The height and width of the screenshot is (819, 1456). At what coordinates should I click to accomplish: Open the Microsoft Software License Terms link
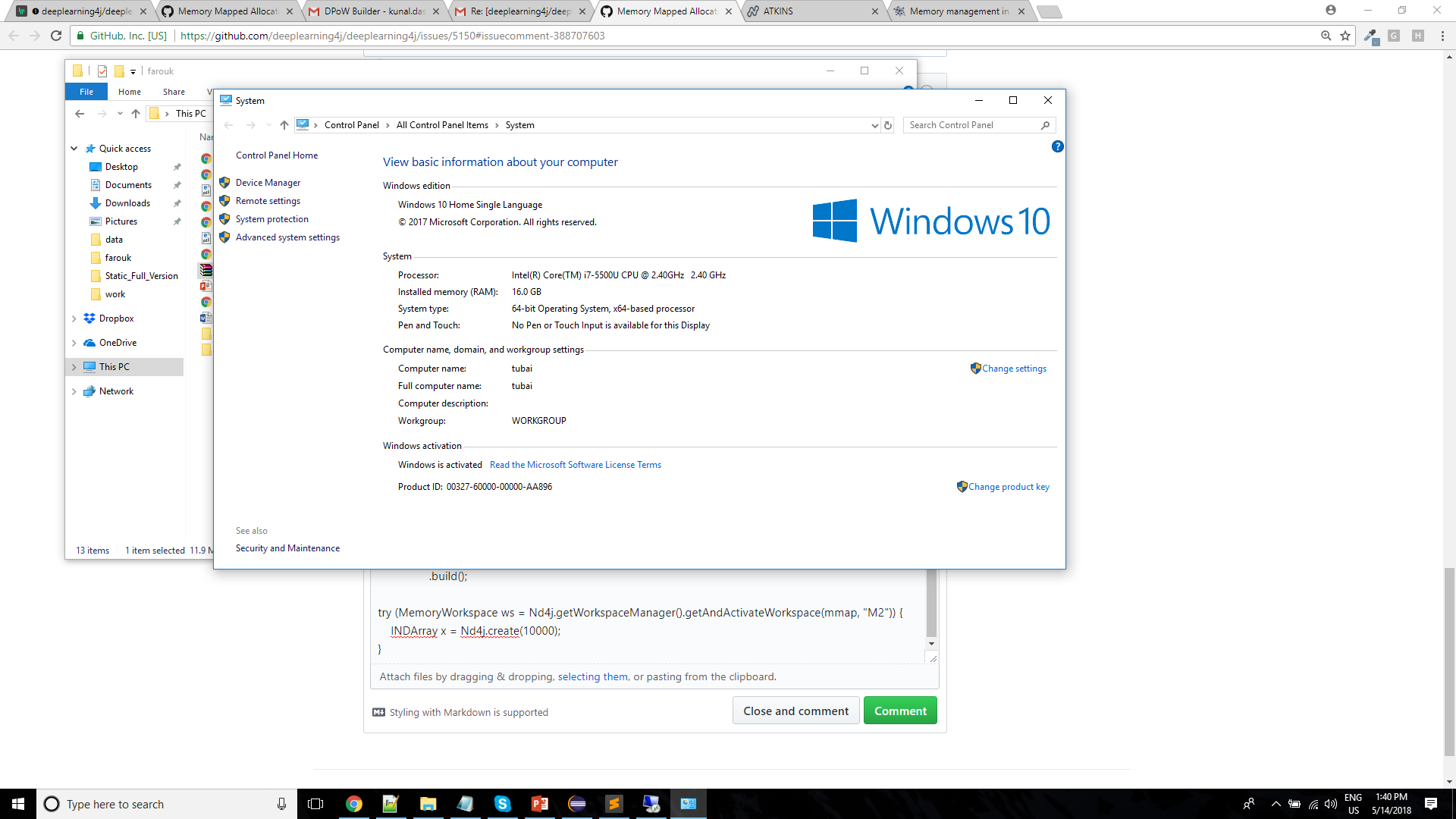coord(575,464)
